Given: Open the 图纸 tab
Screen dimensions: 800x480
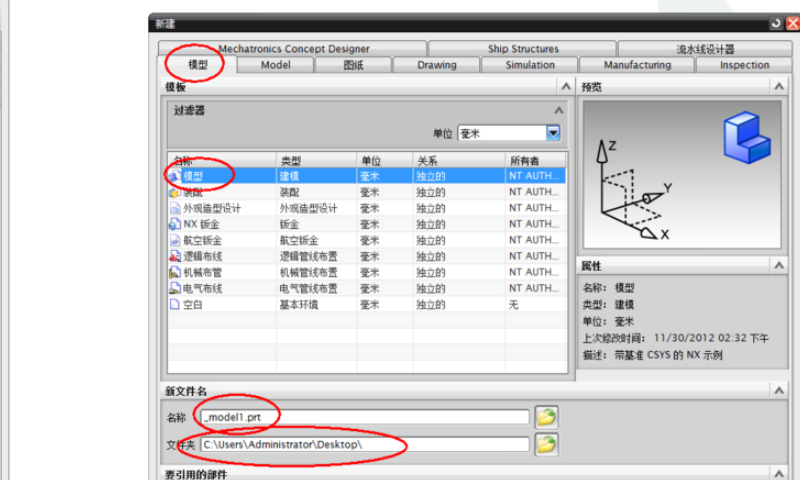Looking at the screenshot, I should point(353,65).
